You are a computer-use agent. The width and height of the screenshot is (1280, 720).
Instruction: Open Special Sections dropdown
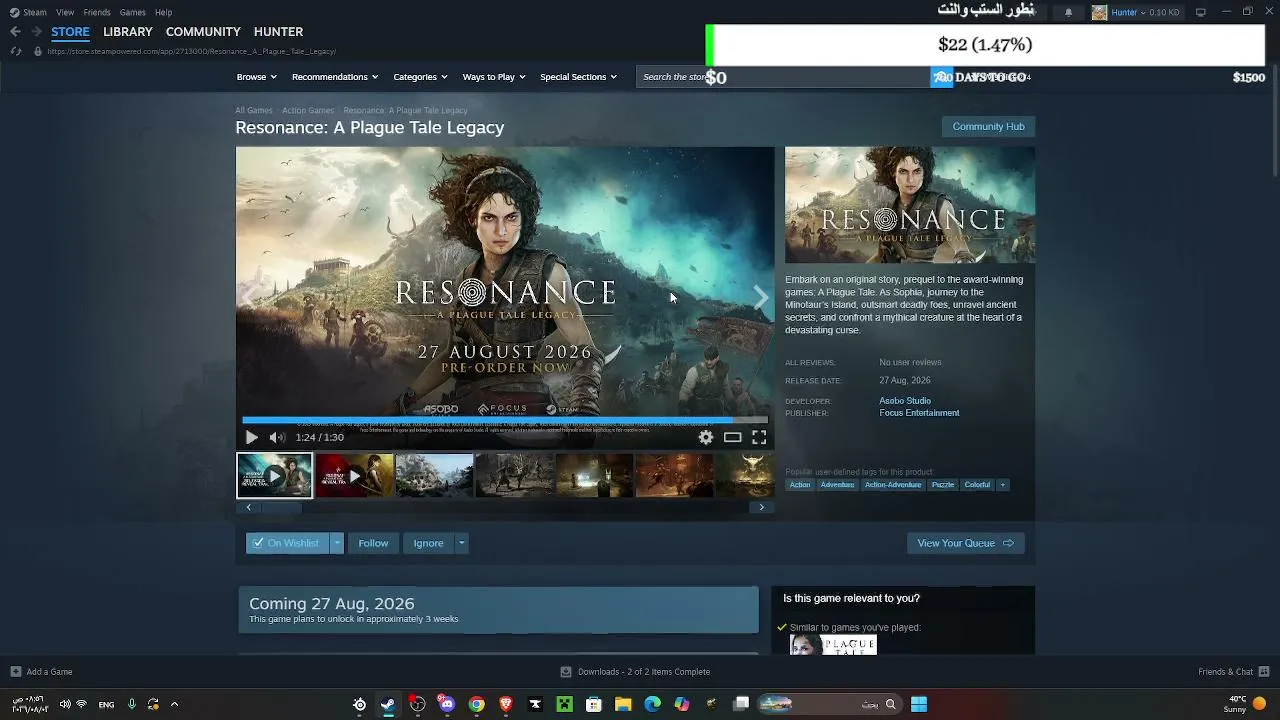(x=579, y=77)
